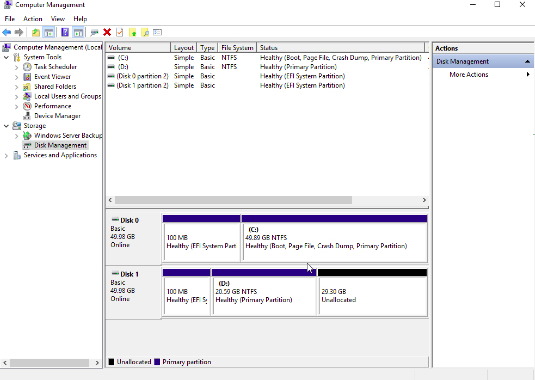
Task: Sort by the File System column header
Action: click(237, 48)
